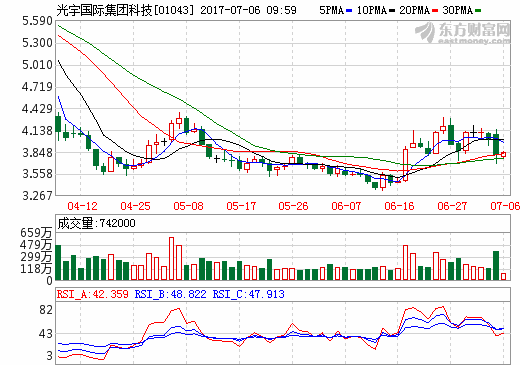Click the 成交量:742000 volume label
Viewport: 520px width, 365px height.
(x=96, y=223)
